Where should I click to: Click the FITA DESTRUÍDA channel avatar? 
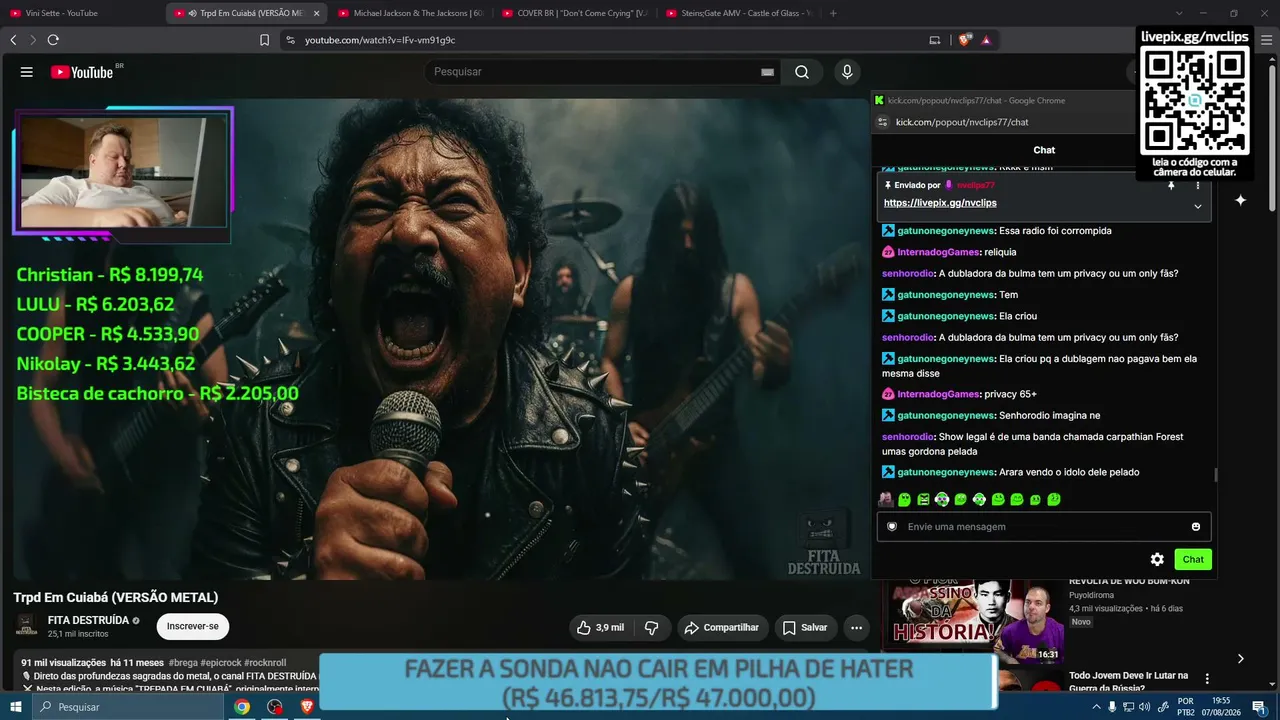coord(26,627)
